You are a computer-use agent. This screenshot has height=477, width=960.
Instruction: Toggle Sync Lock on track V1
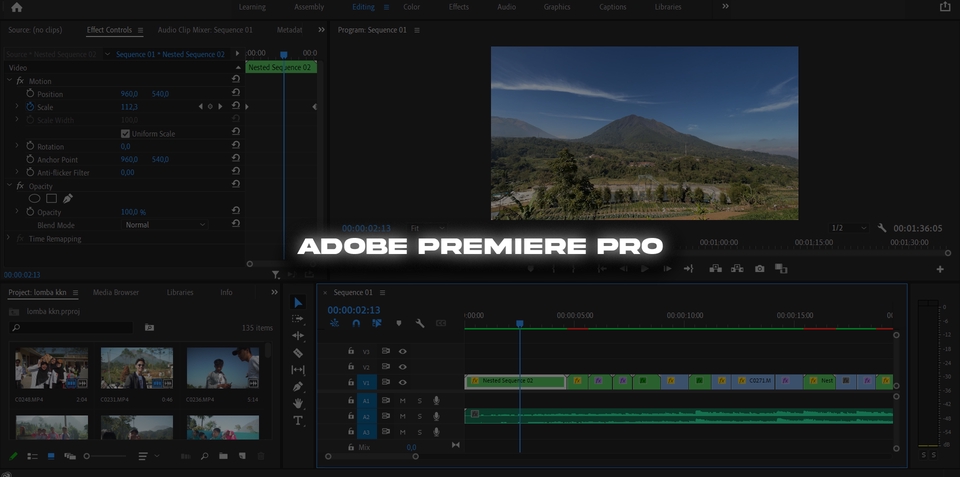386,382
